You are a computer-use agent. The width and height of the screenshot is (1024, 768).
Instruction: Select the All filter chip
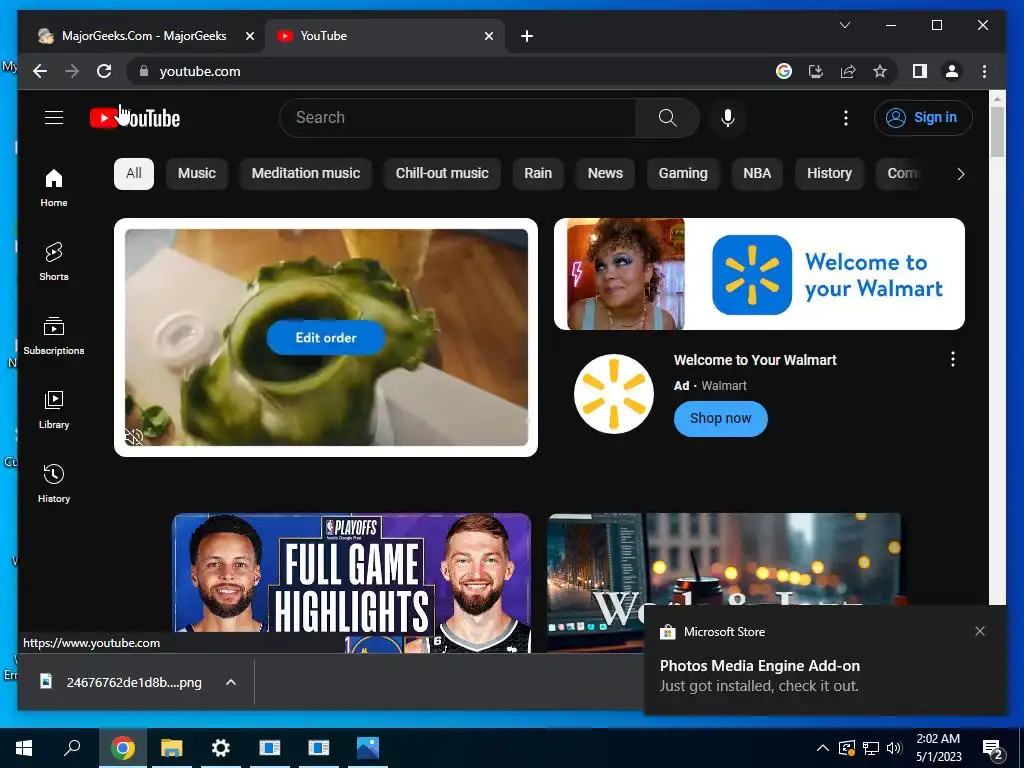click(134, 174)
